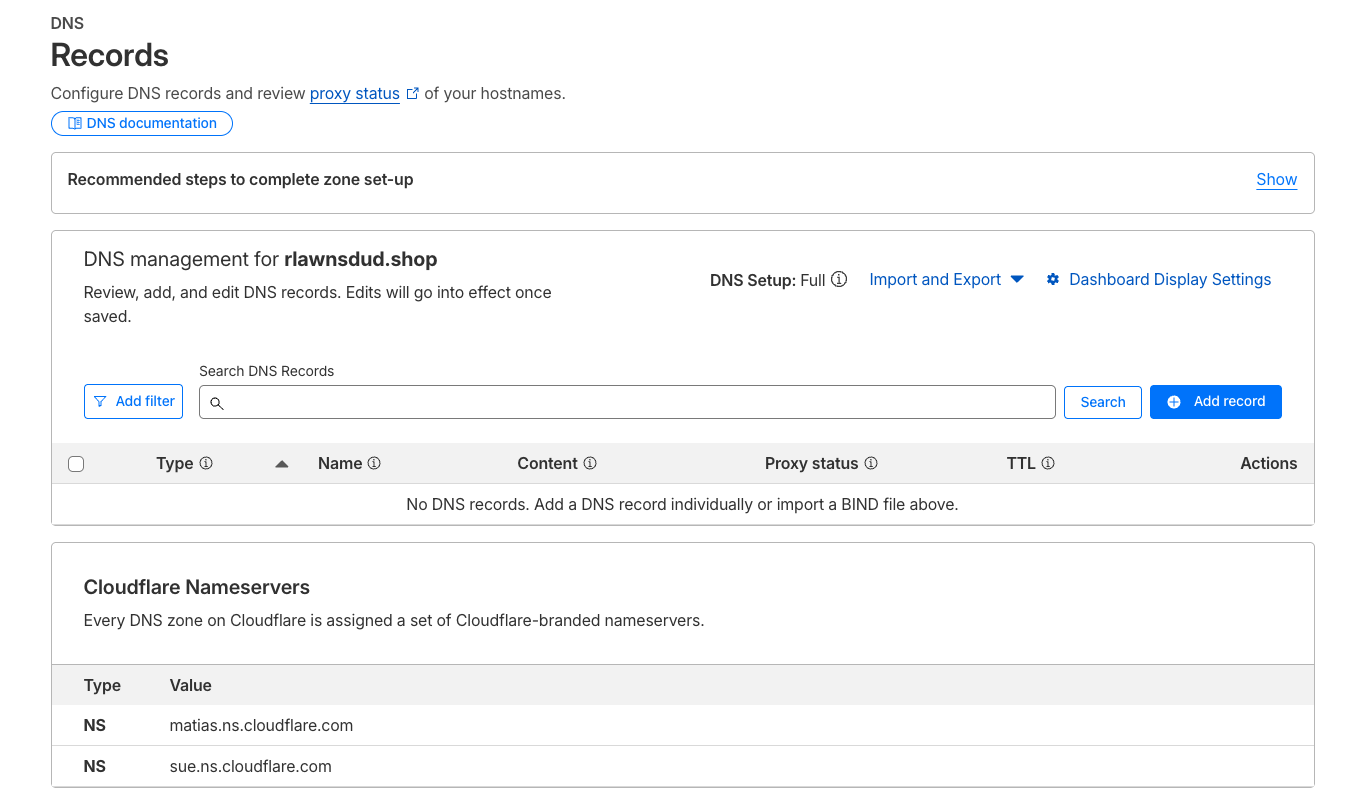
Task: Toggle the select-all records checkbox
Action: click(76, 464)
